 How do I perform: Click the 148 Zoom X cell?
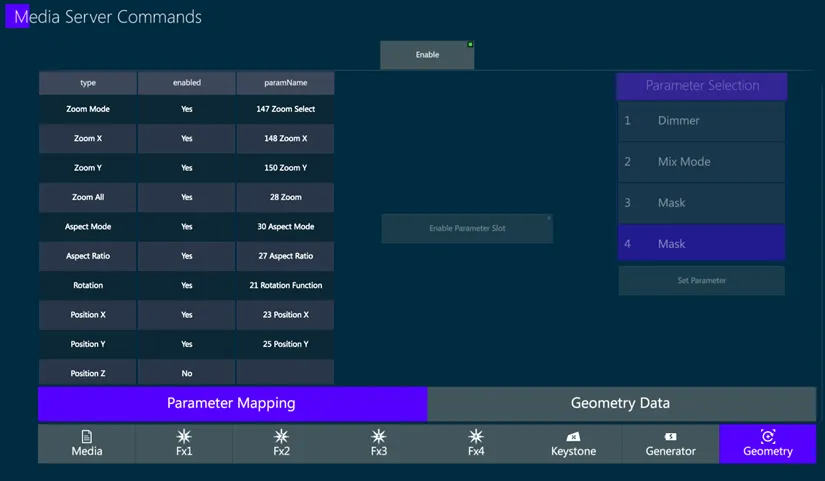coord(286,138)
